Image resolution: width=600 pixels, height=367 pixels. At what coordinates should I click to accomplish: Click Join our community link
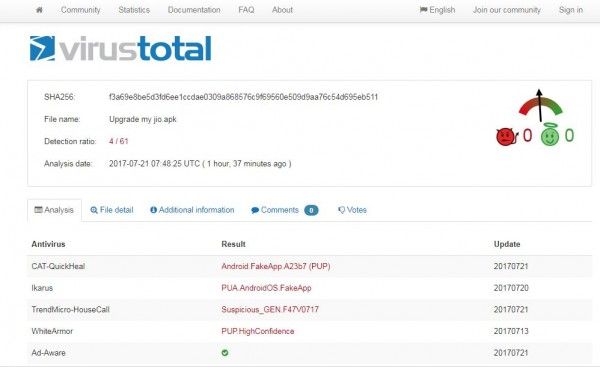[x=507, y=10]
